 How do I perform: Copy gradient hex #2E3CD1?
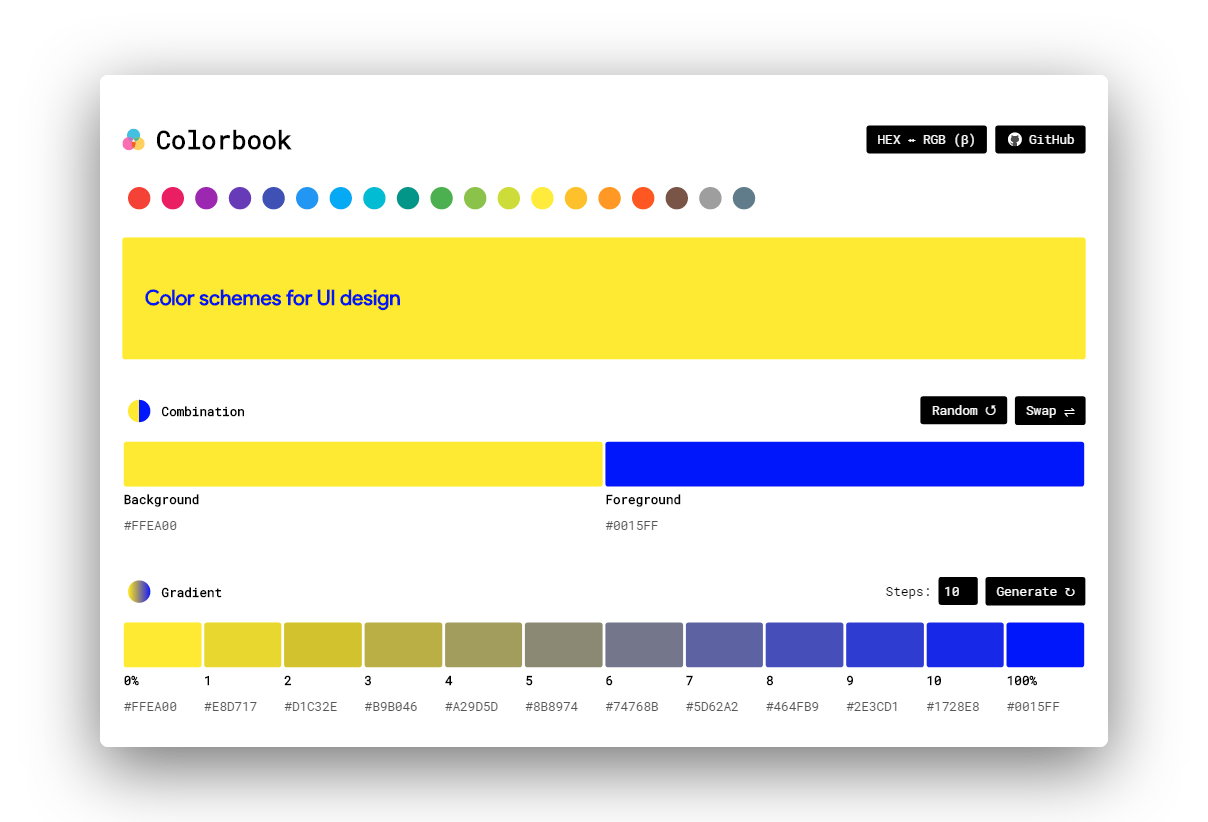(x=873, y=707)
